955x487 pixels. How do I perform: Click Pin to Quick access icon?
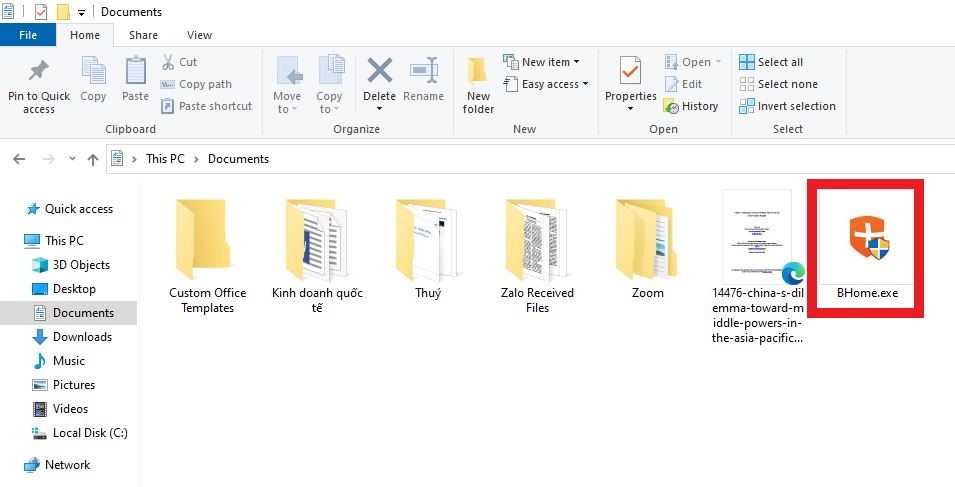(38, 71)
